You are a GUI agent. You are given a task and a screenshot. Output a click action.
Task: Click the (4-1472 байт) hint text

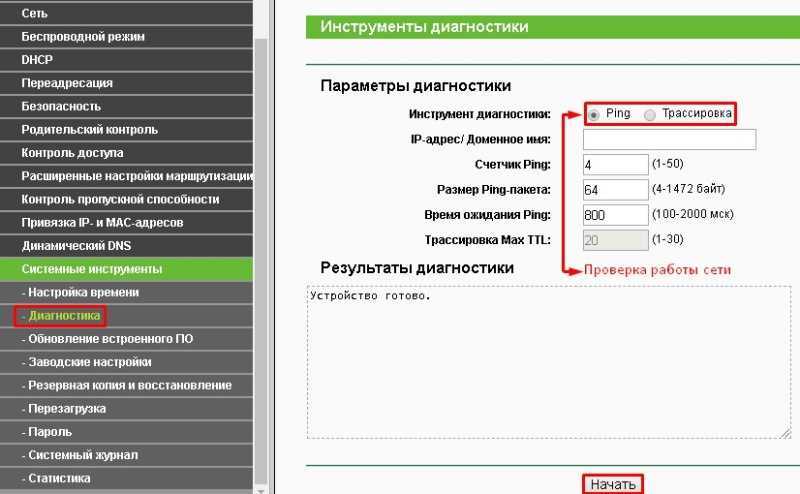pos(688,189)
